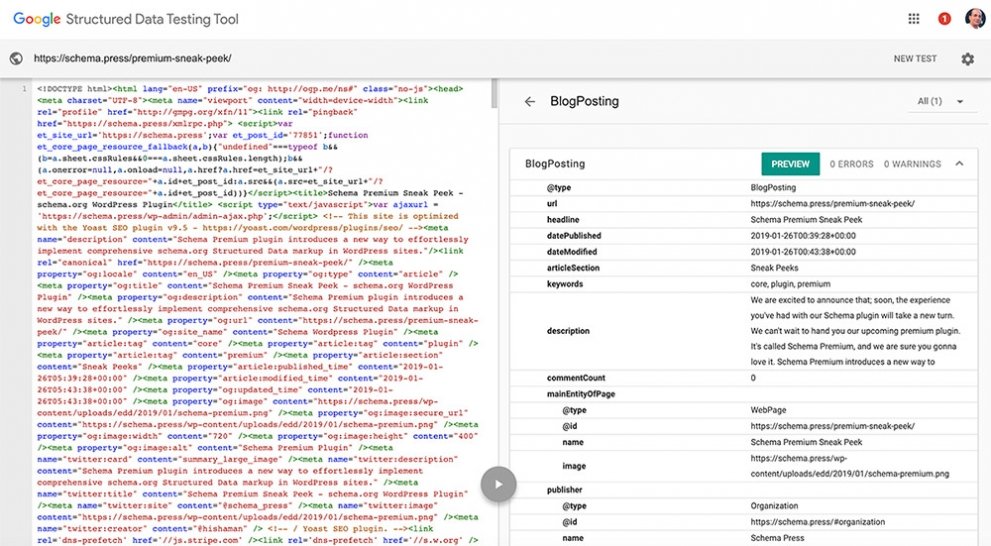
Task: Open the account profile picture
Action: [975, 19]
